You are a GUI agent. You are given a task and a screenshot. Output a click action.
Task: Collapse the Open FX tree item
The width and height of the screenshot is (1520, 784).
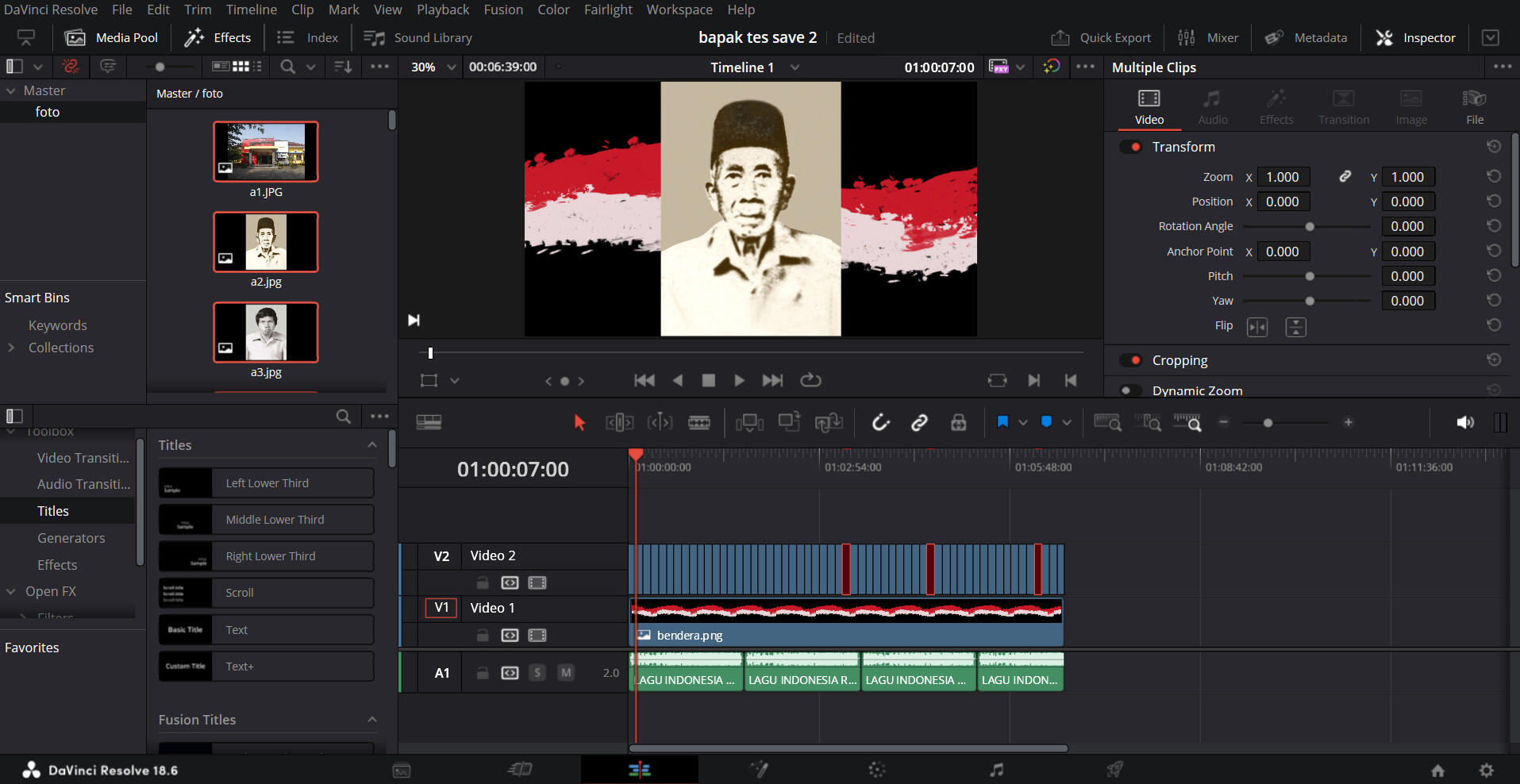coord(11,591)
